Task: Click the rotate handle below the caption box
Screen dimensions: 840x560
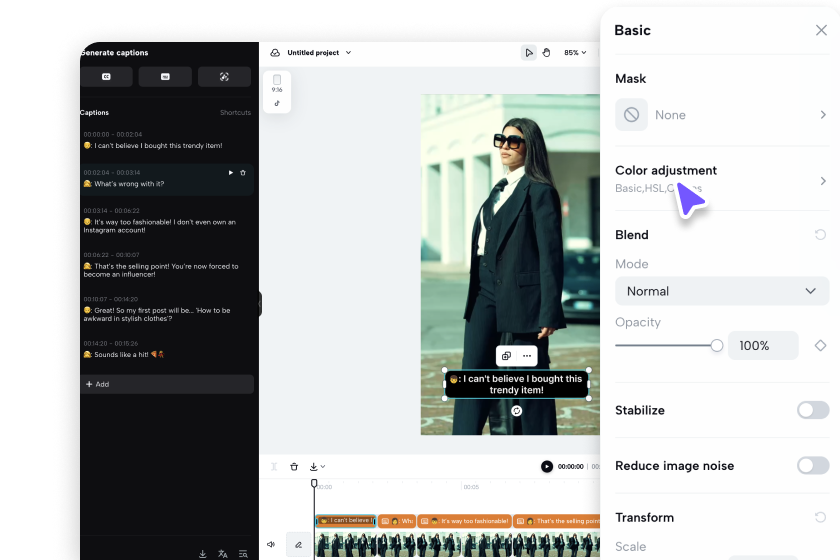Action: click(516, 411)
